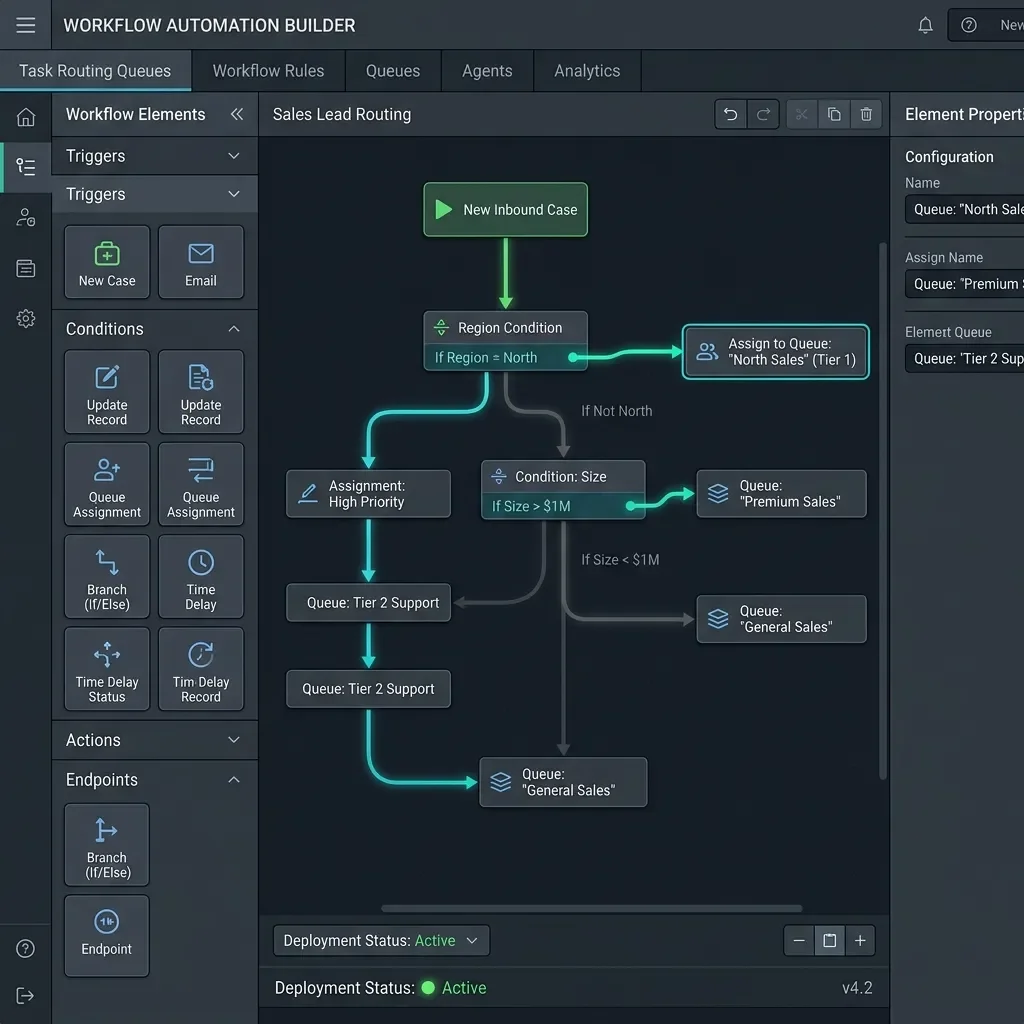Click the logout icon in sidebar

[25, 996]
